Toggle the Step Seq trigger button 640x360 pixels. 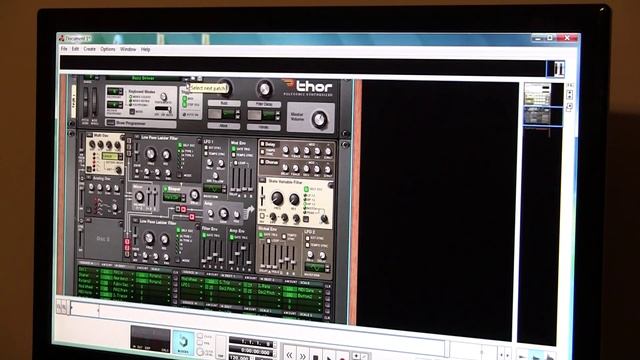point(184,104)
